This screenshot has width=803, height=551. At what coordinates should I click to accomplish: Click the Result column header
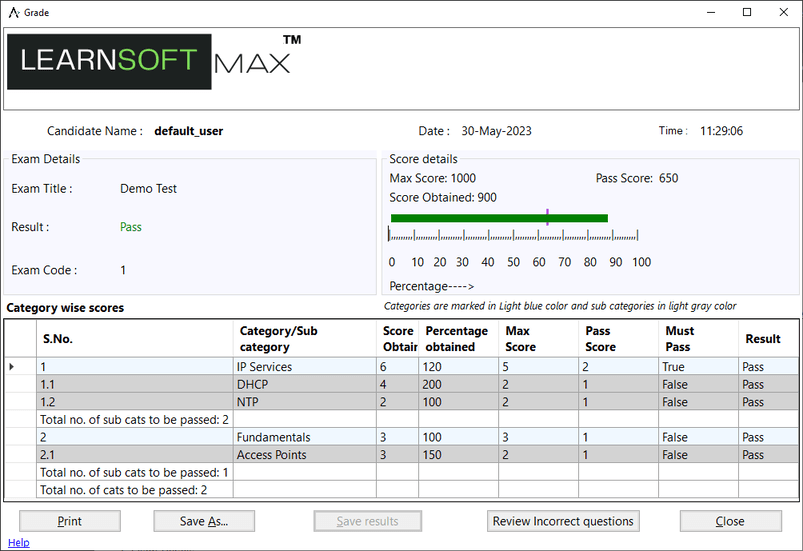pyautogui.click(x=767, y=339)
